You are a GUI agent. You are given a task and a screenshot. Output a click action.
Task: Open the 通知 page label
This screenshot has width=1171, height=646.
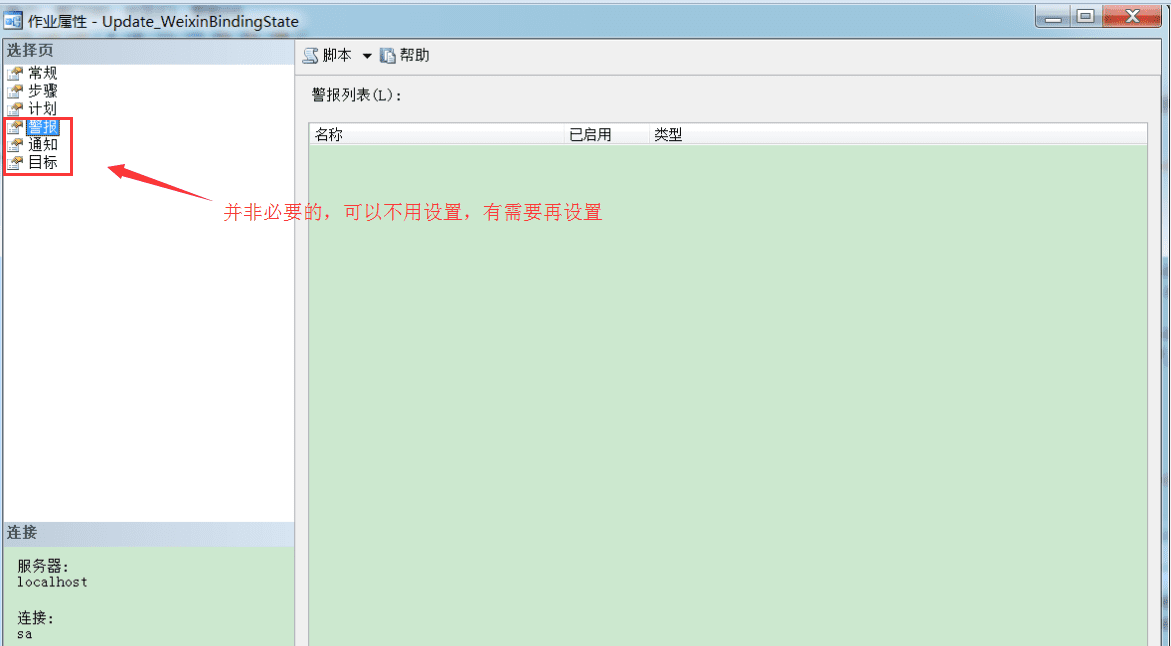pos(43,145)
